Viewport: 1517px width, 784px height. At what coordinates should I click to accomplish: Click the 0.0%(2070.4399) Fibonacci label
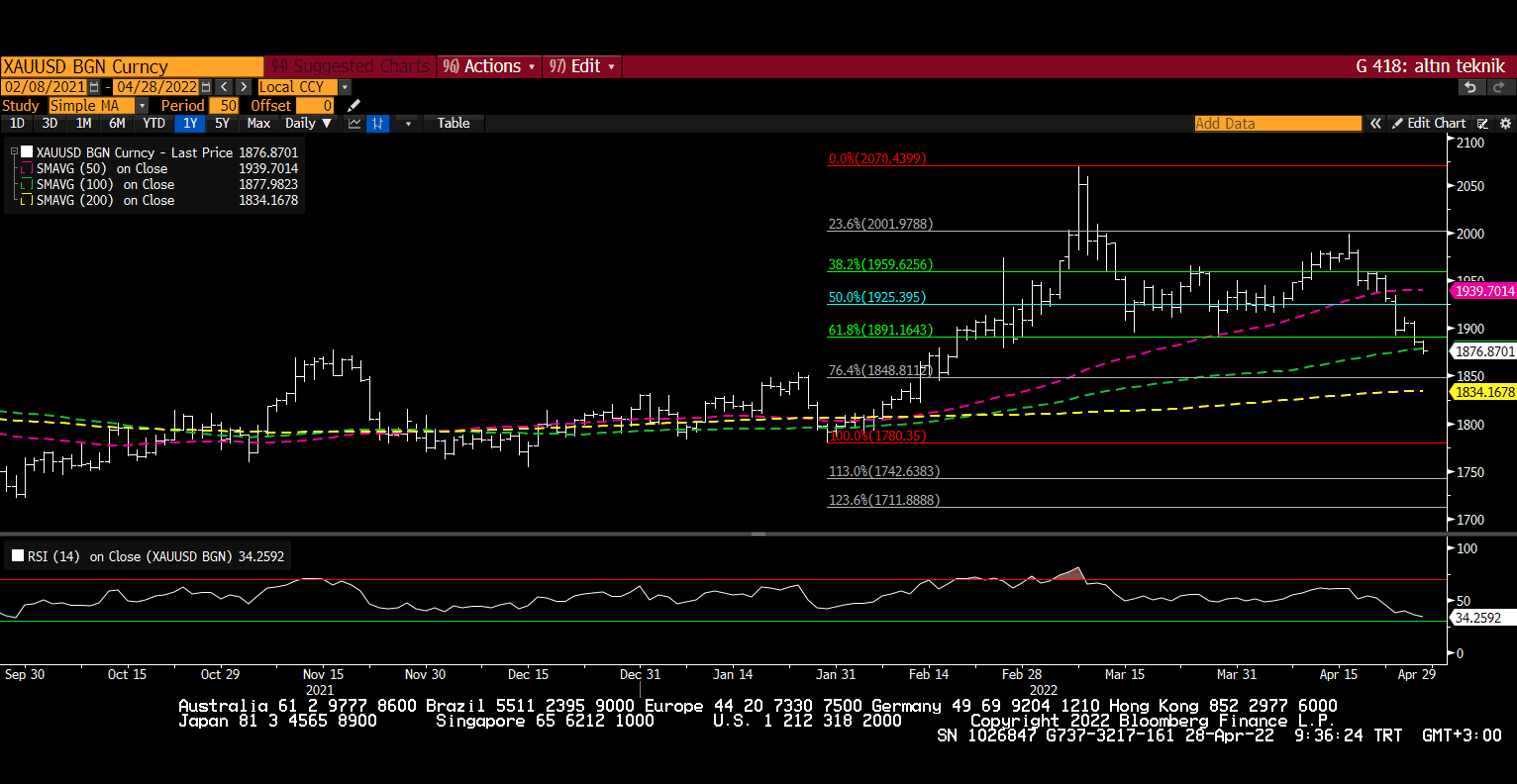coord(877,158)
